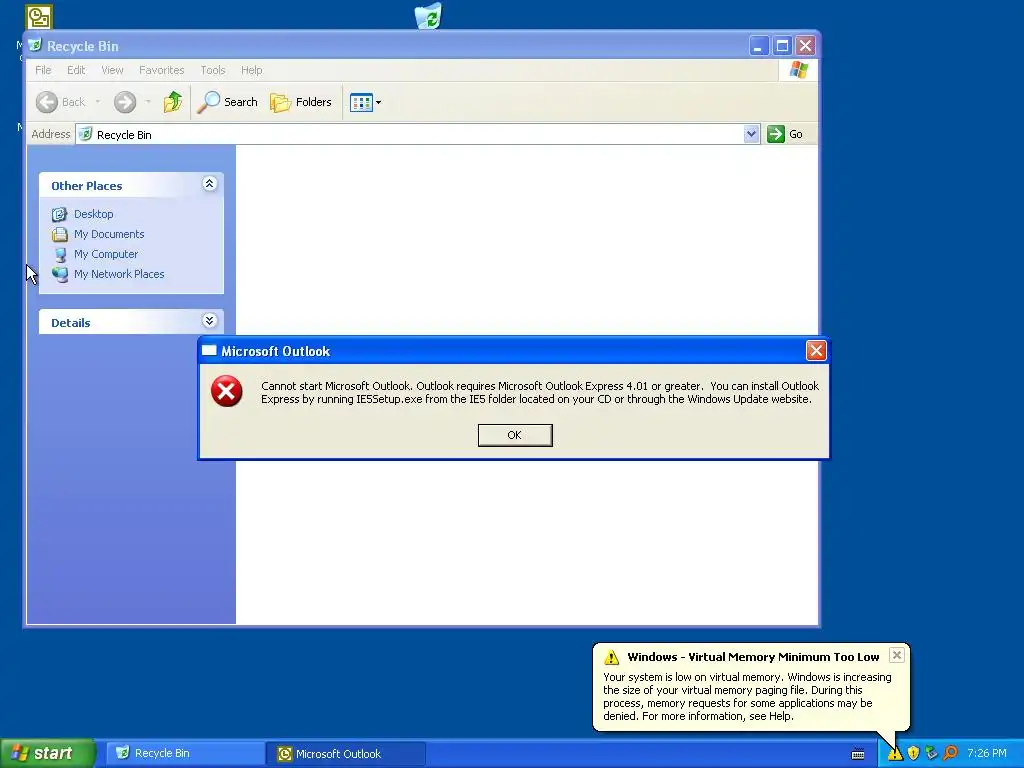
Task: Expand the Details panel
Action: coord(209,321)
